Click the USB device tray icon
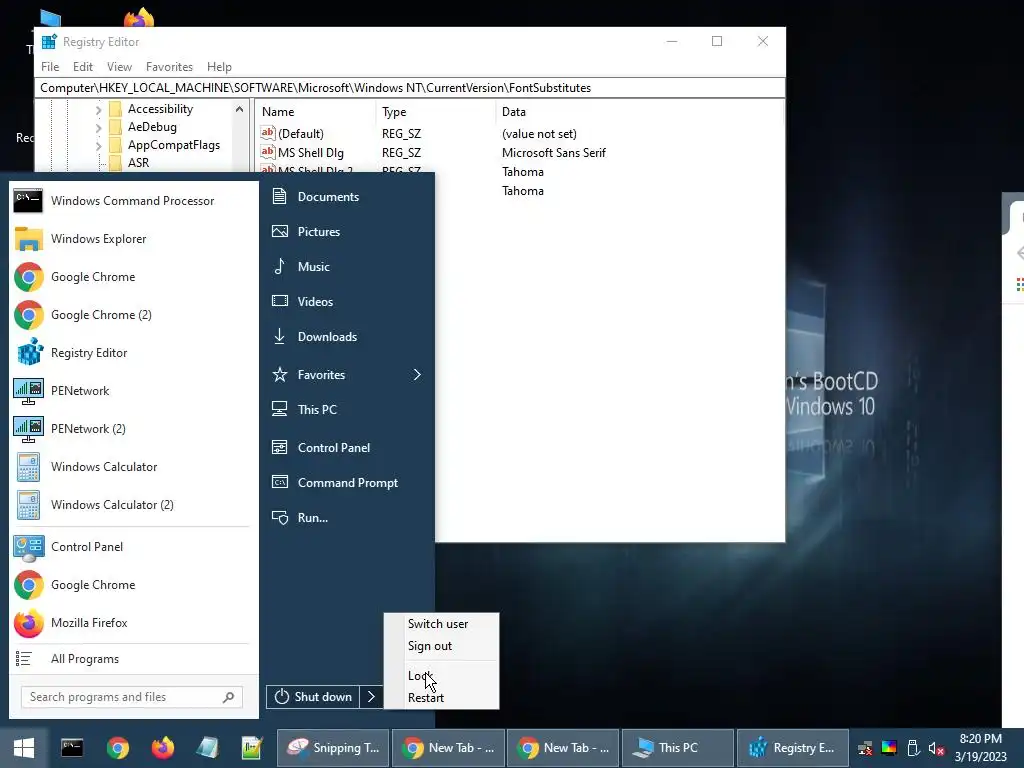The width and height of the screenshot is (1024, 768). pyautogui.click(x=913, y=748)
